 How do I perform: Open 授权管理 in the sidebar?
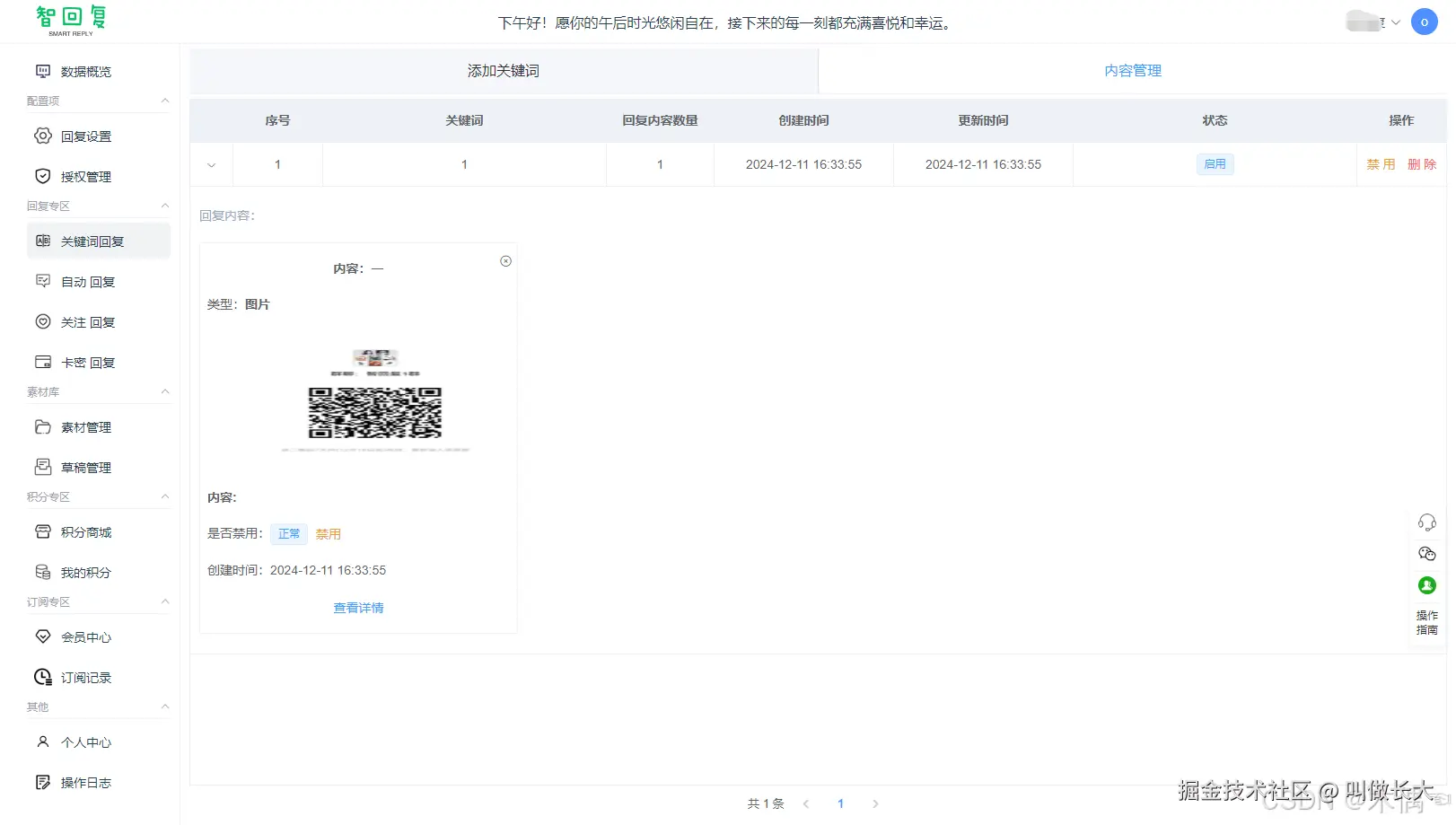coord(85,176)
